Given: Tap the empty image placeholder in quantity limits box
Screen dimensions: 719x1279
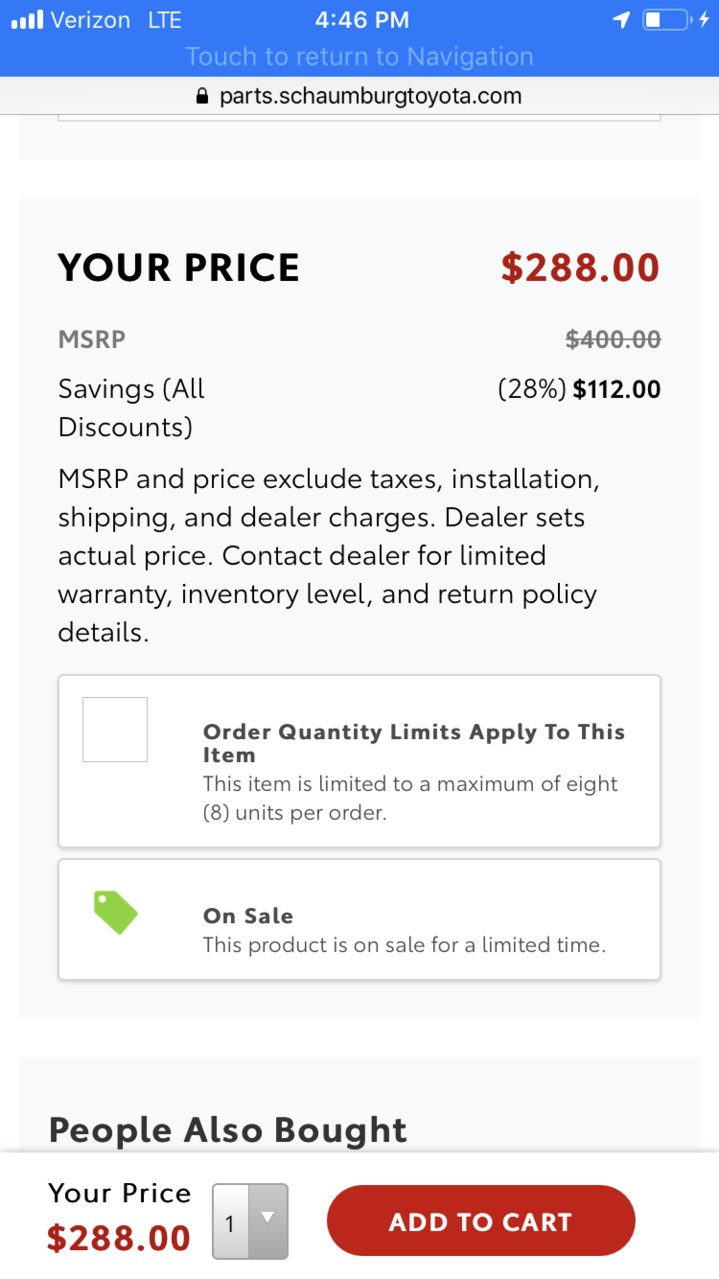Looking at the screenshot, I should click(x=115, y=729).
